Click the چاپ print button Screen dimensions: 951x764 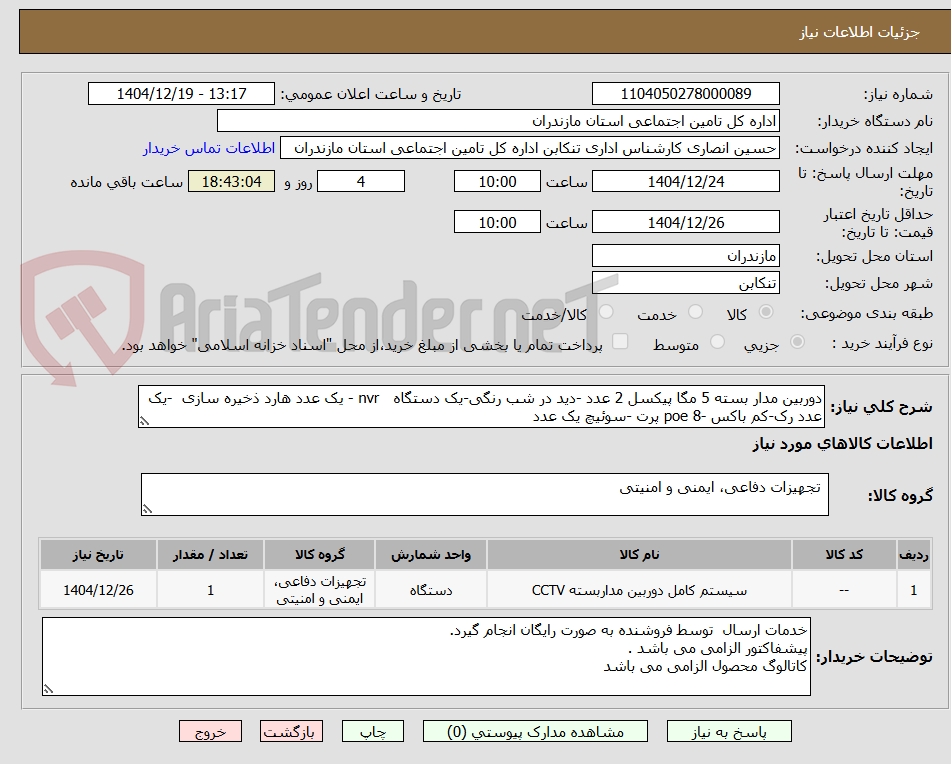click(373, 731)
